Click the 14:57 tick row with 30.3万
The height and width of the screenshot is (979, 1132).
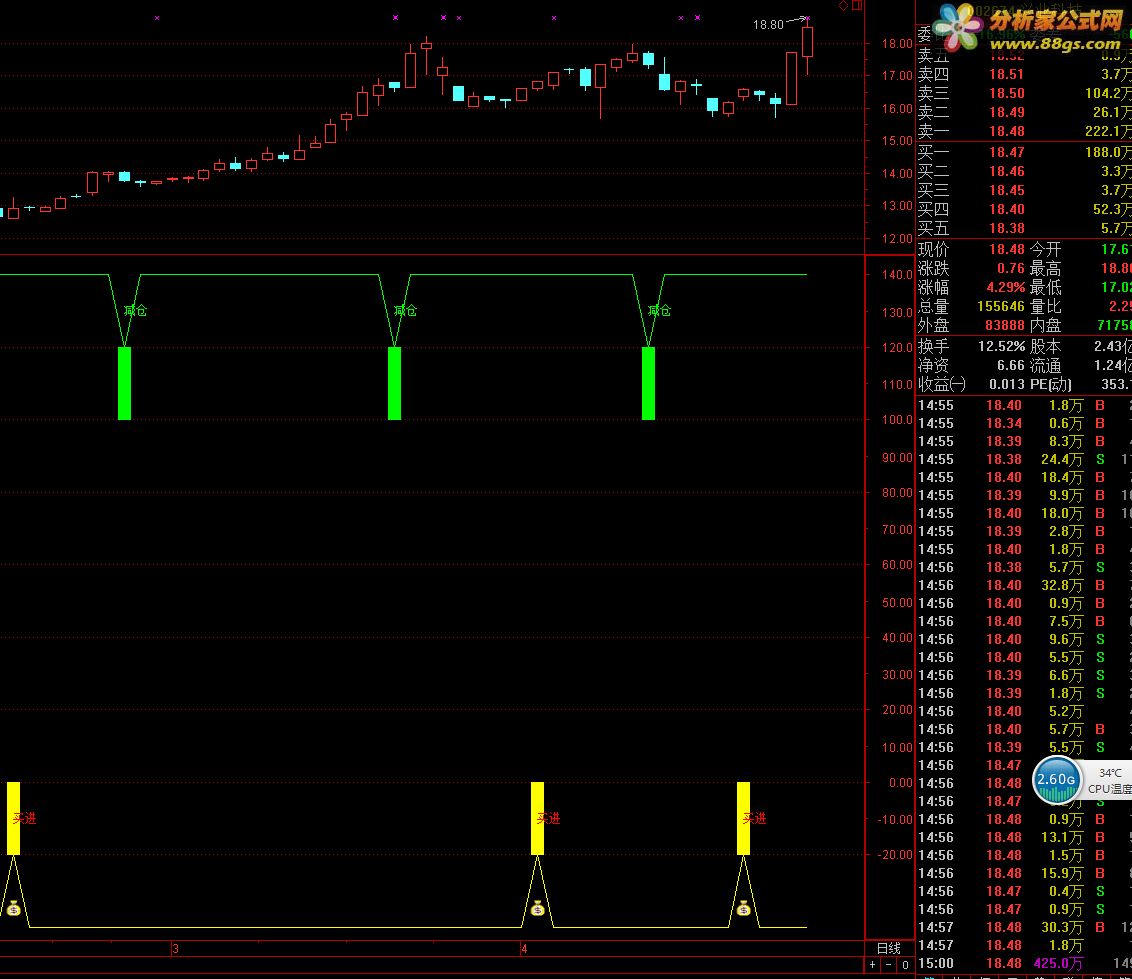(x=1024, y=927)
